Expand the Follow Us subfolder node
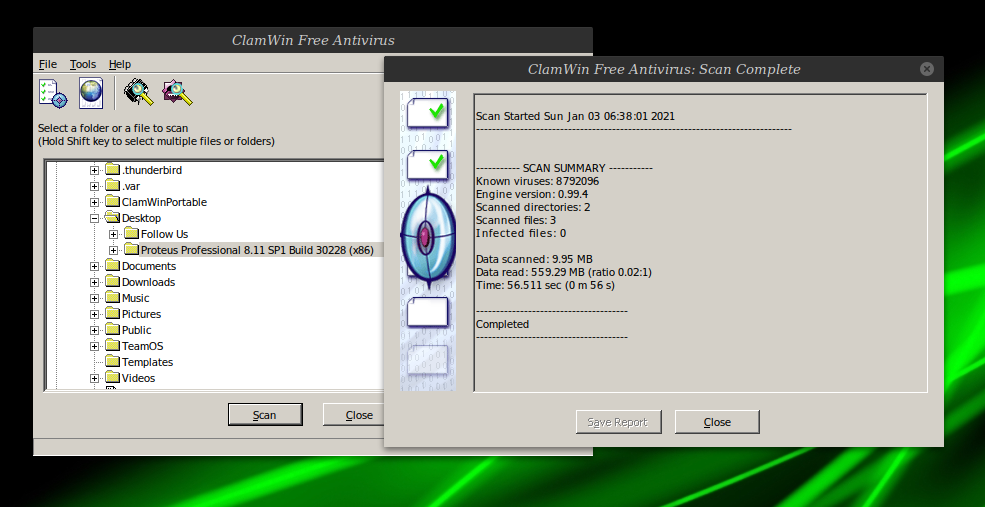 coord(113,234)
